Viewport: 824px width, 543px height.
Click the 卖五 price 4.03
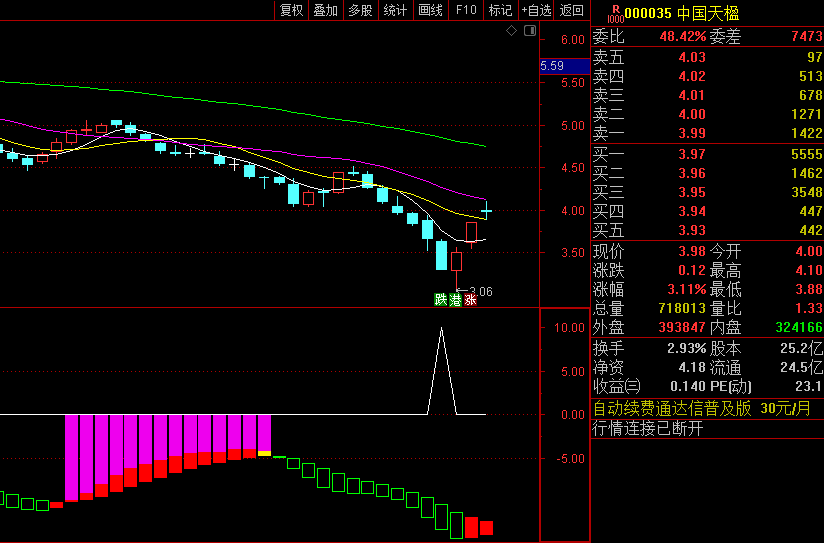pos(692,57)
